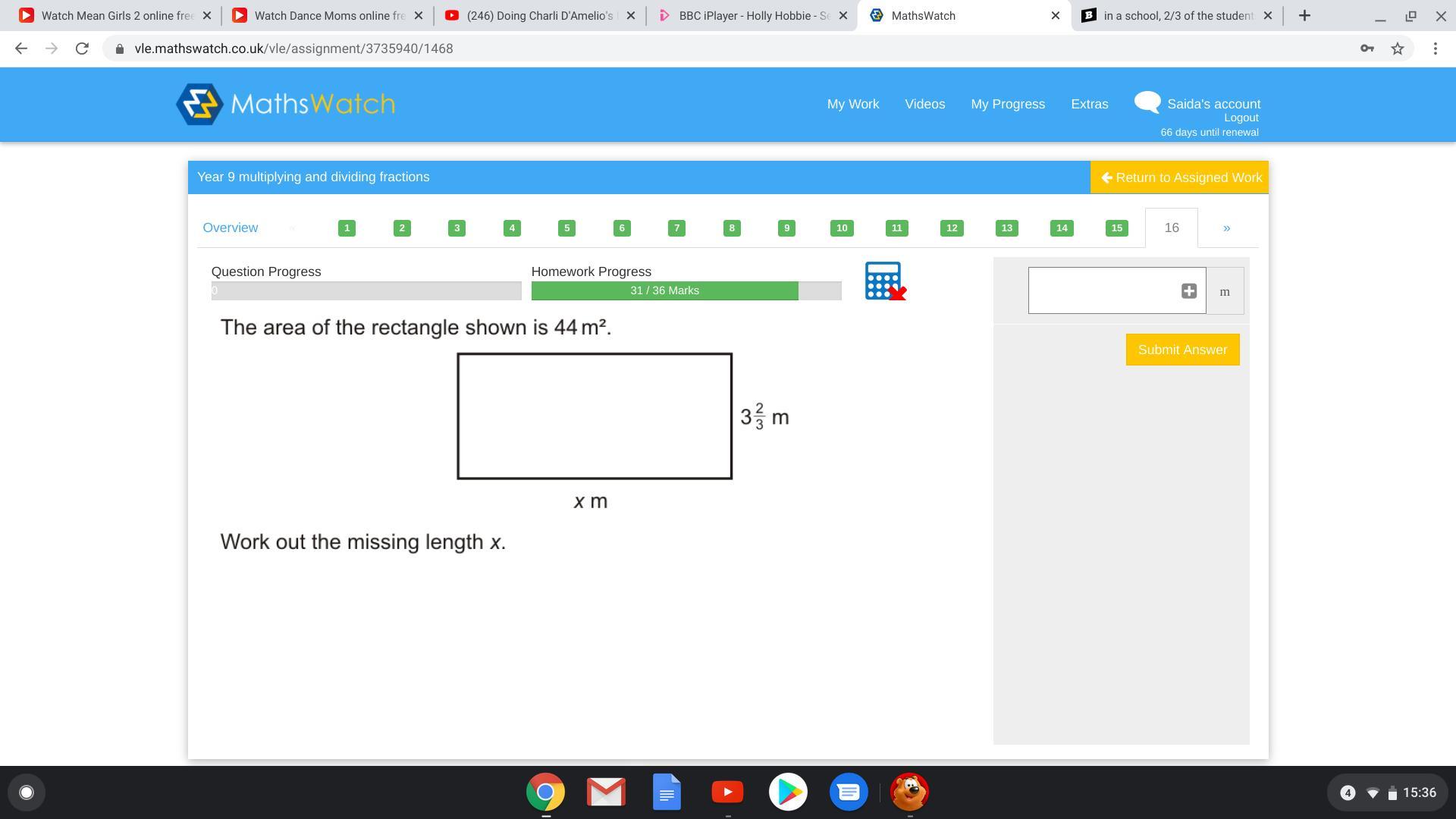Switch to the BBC iPlayer tab

(751, 15)
